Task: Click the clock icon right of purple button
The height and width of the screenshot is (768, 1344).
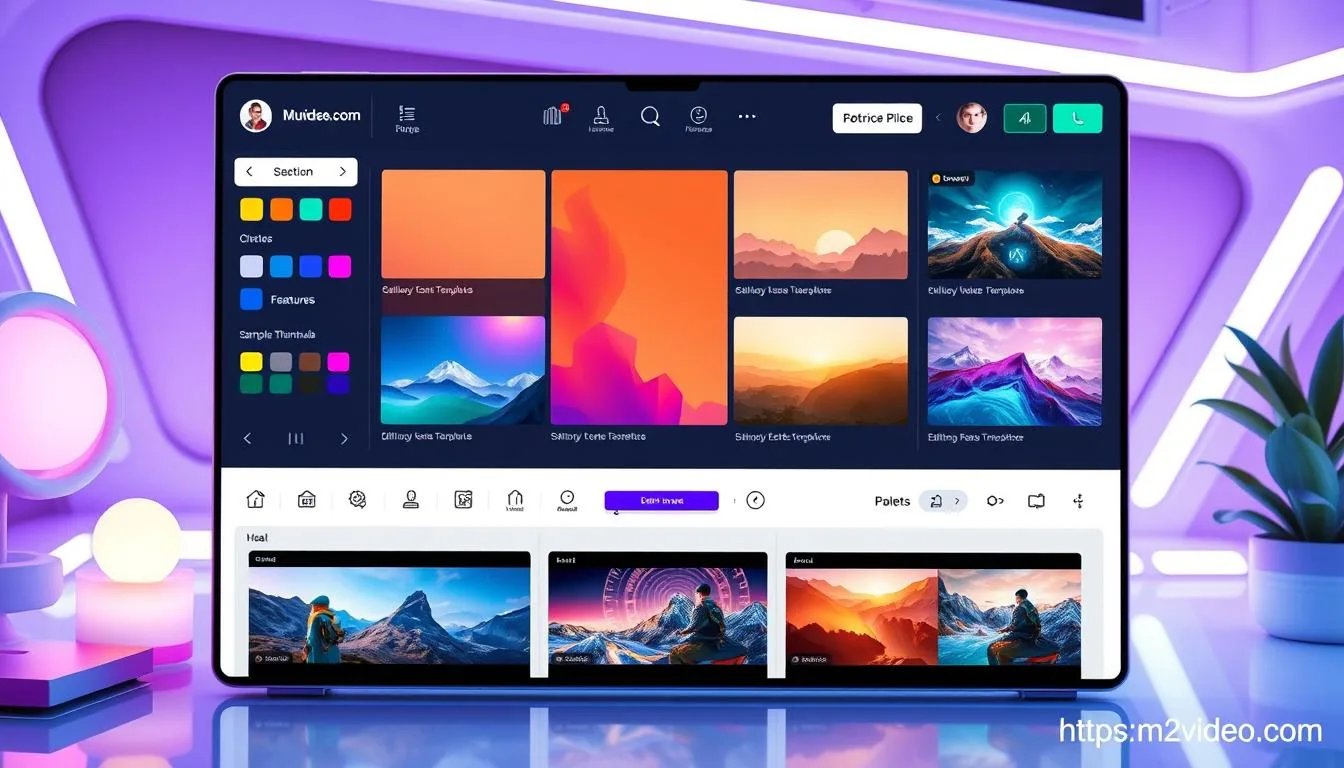Action: (x=756, y=500)
